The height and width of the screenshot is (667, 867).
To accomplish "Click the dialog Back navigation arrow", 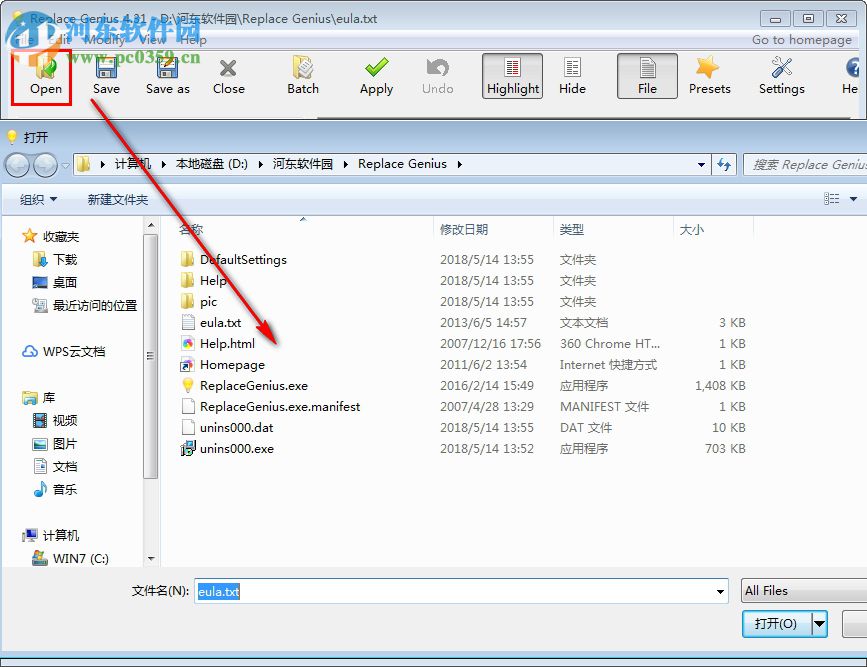I will (x=18, y=165).
